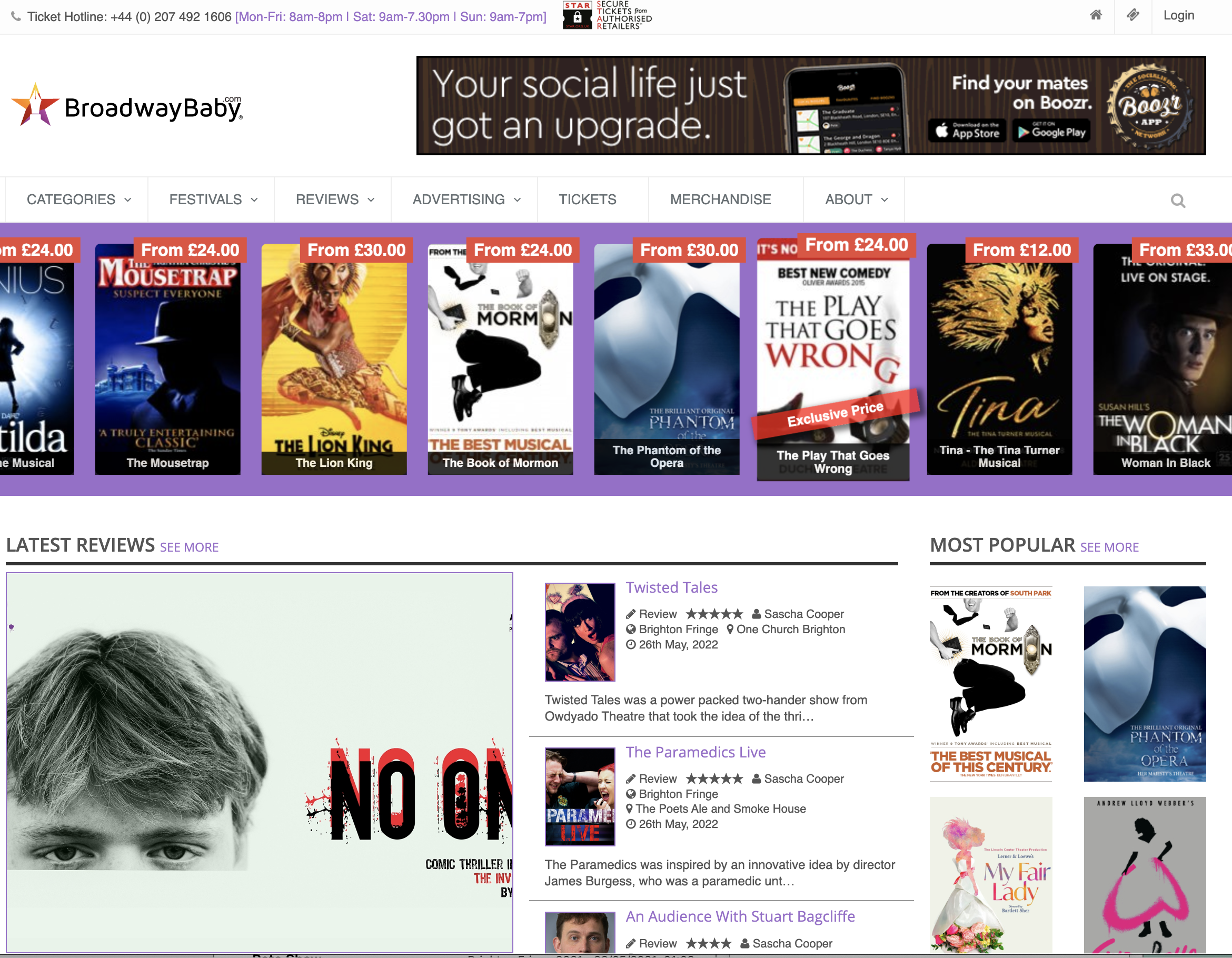Click the Twisted Tales review excerpt text
The image size is (1232, 958).
[706, 708]
